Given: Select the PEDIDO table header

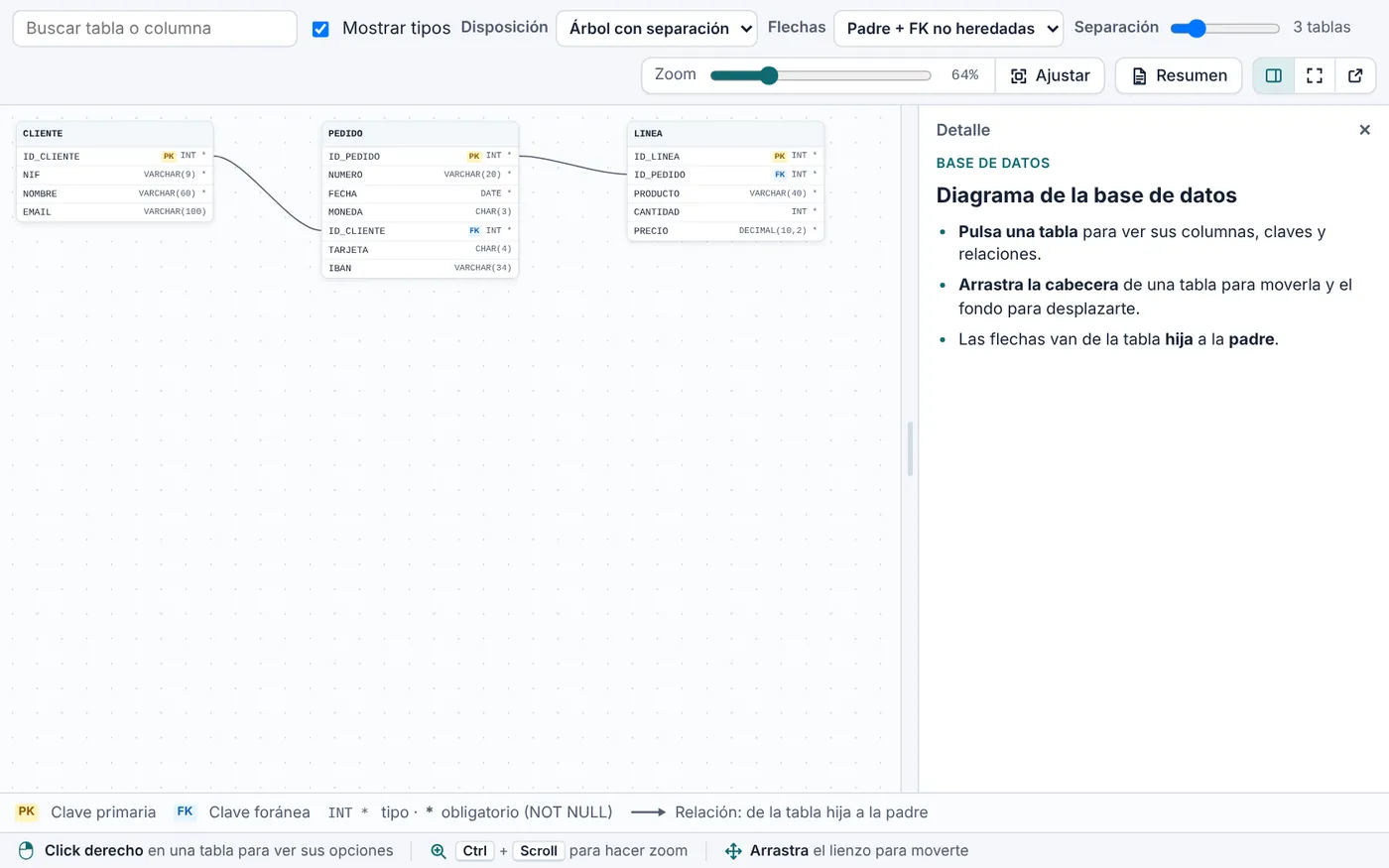Looking at the screenshot, I should [x=421, y=134].
